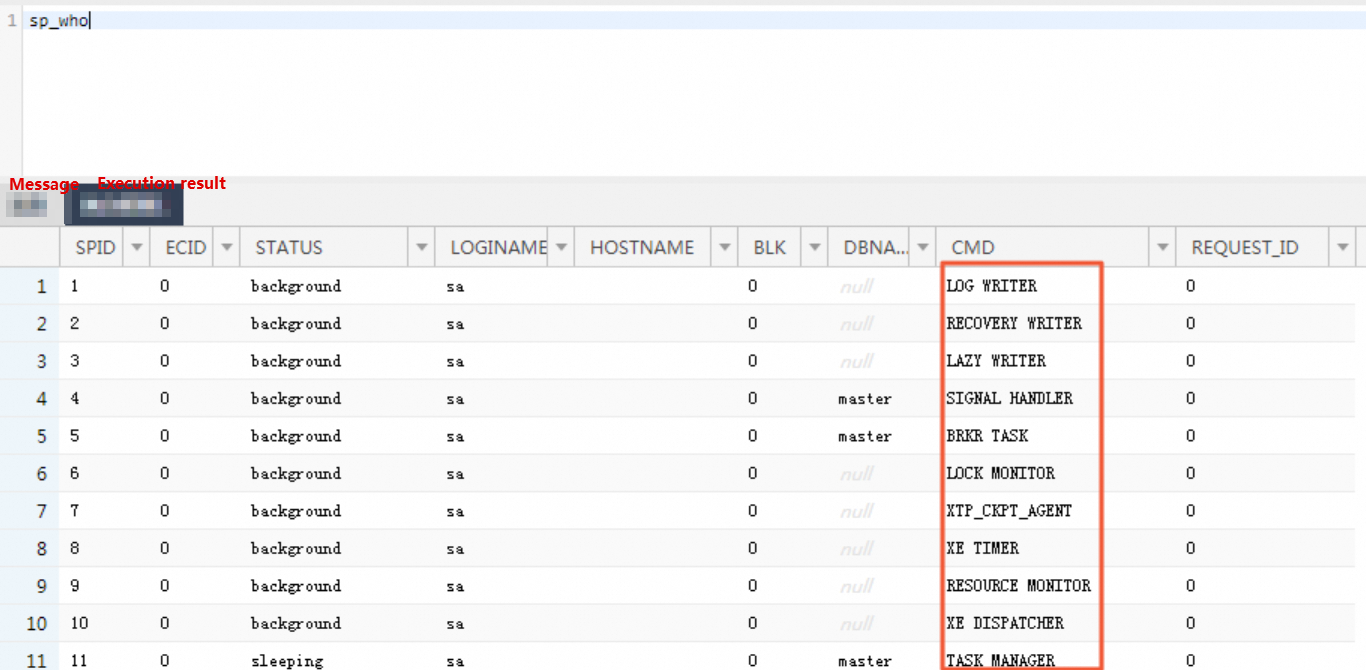Click the ECID column header

[185, 247]
